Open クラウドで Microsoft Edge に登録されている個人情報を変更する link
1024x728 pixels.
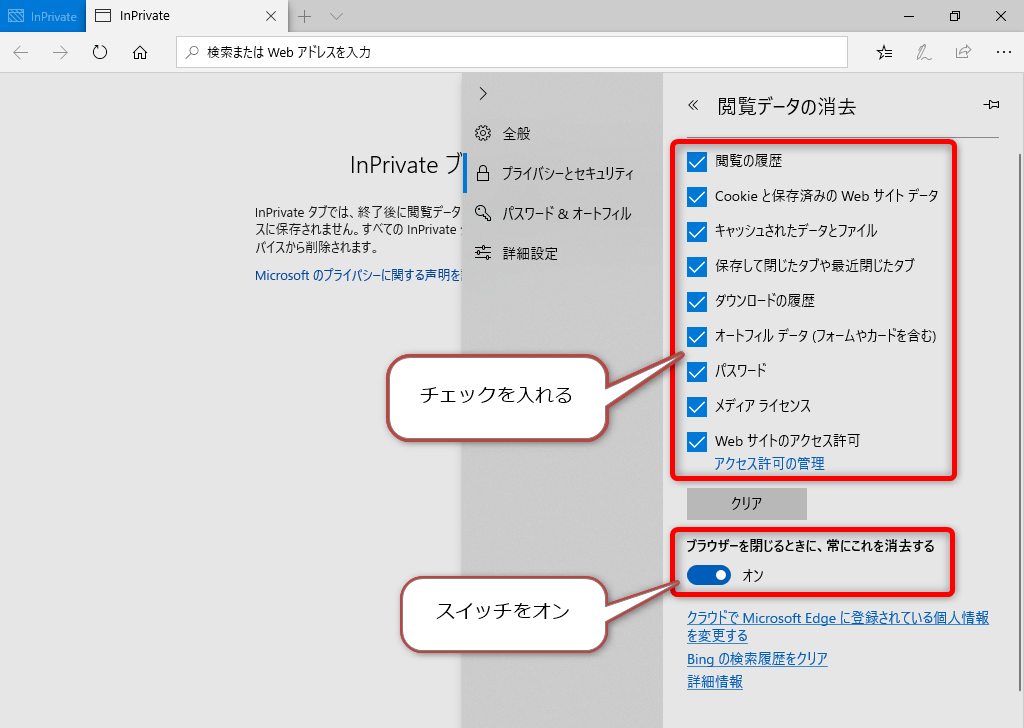[838, 626]
